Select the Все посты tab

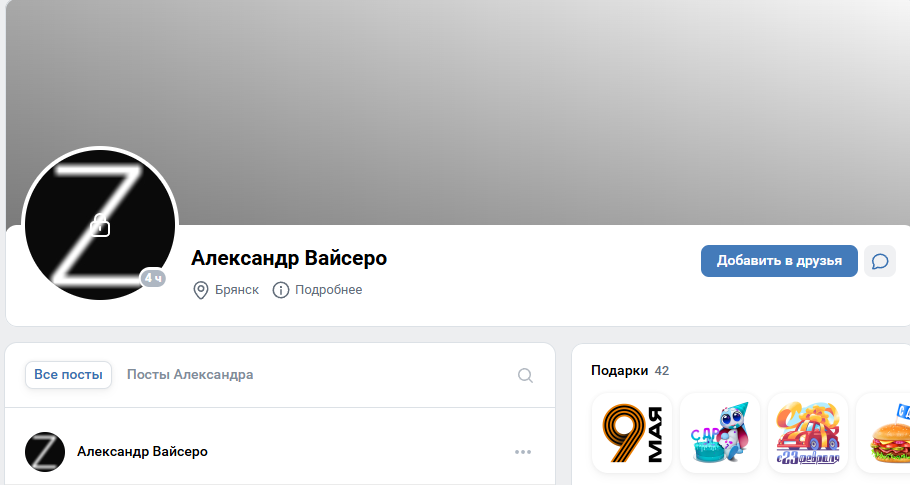tap(68, 375)
